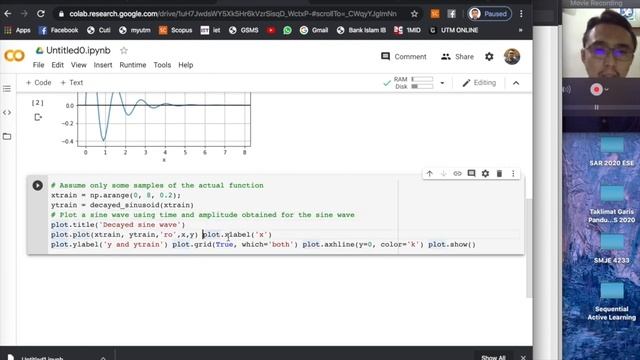Click the notebook vertical scrollbar
This screenshot has width=640, height=360.
529,248
